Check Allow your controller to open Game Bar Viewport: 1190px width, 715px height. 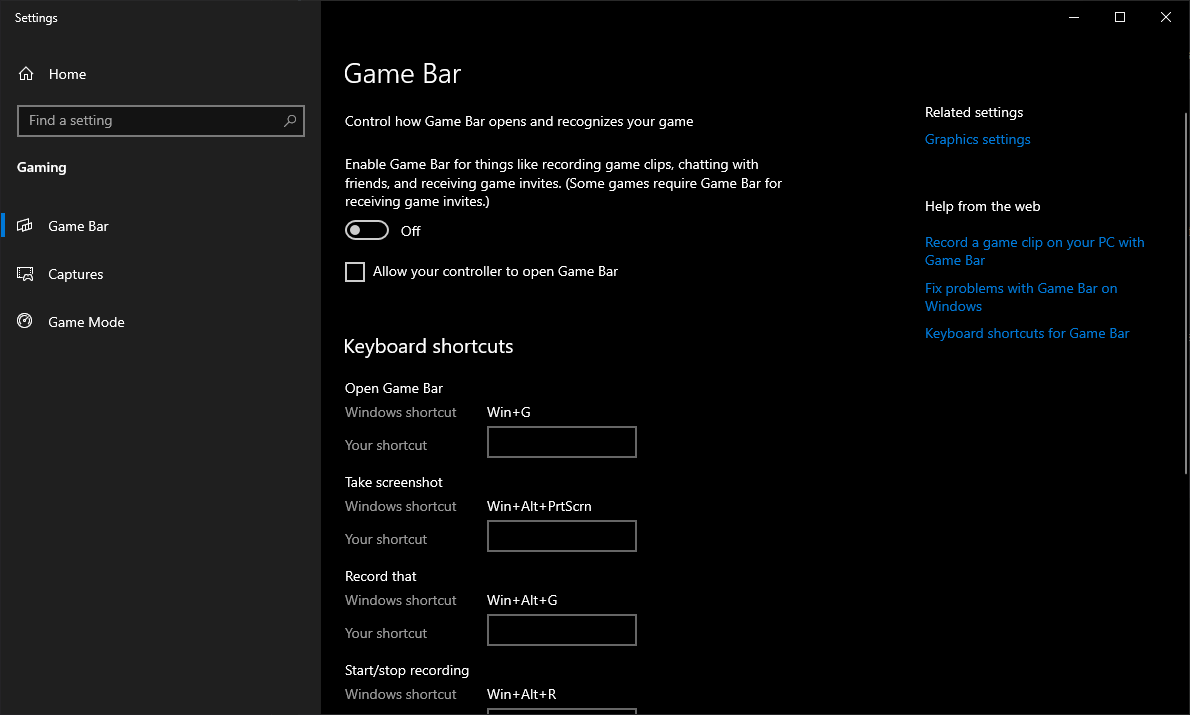pos(354,272)
